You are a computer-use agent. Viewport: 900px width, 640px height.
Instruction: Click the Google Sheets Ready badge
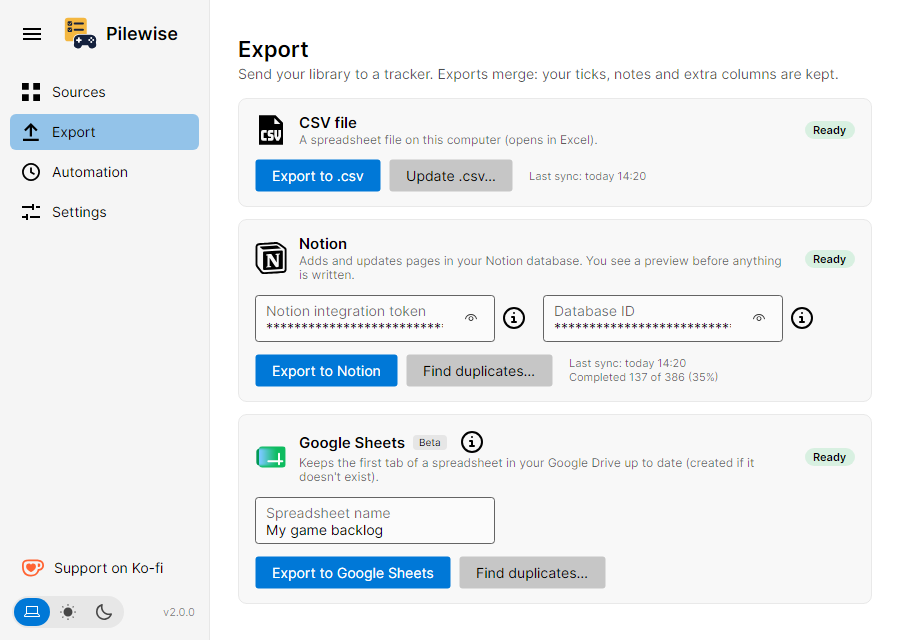point(829,457)
